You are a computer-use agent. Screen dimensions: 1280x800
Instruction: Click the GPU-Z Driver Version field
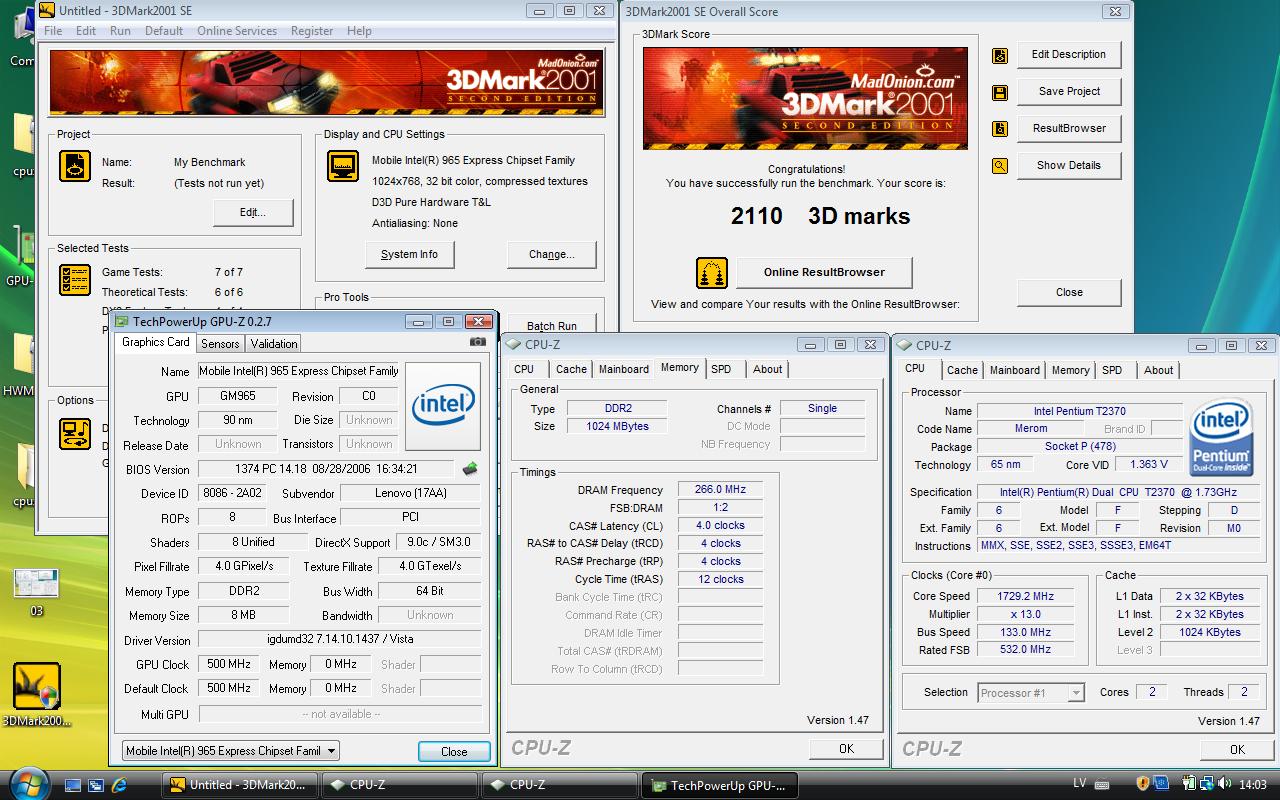(x=340, y=640)
